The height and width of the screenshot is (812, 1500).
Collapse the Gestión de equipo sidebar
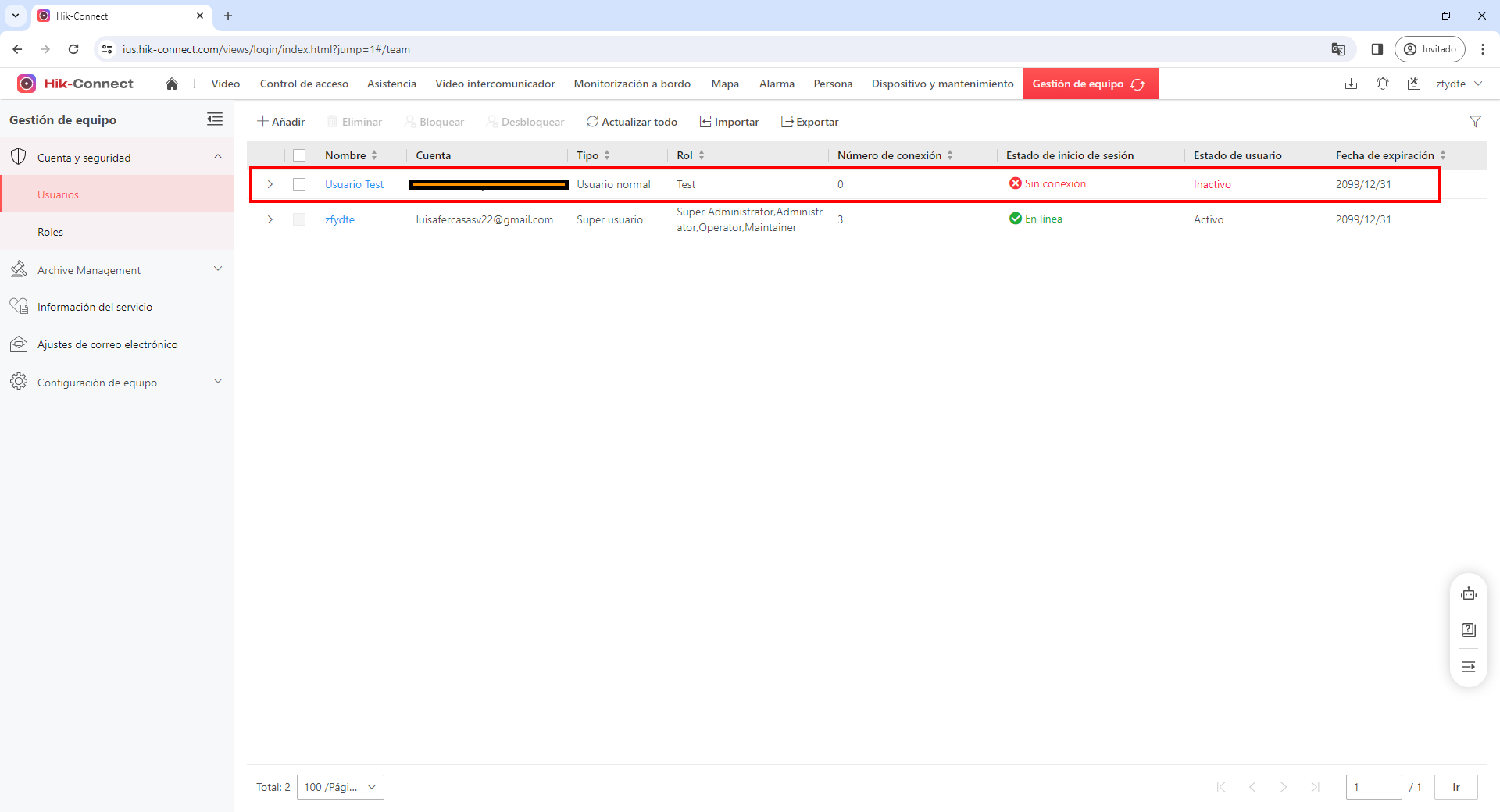(x=215, y=119)
